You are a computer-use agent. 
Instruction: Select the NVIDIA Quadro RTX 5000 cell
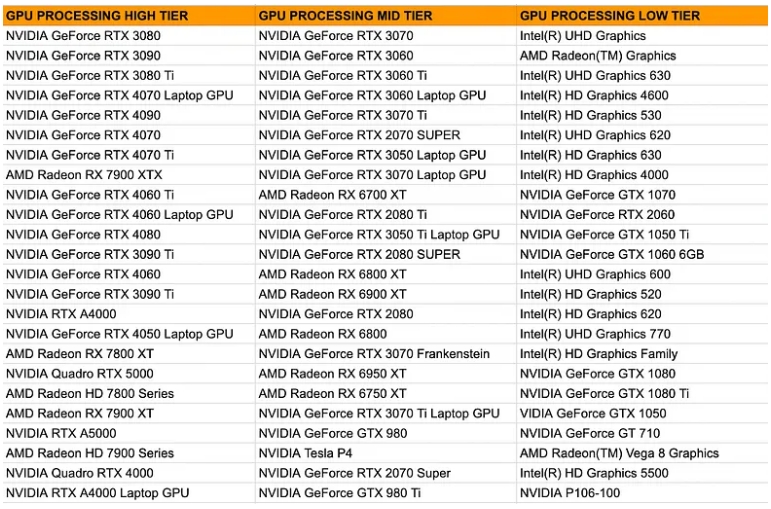coord(129,373)
